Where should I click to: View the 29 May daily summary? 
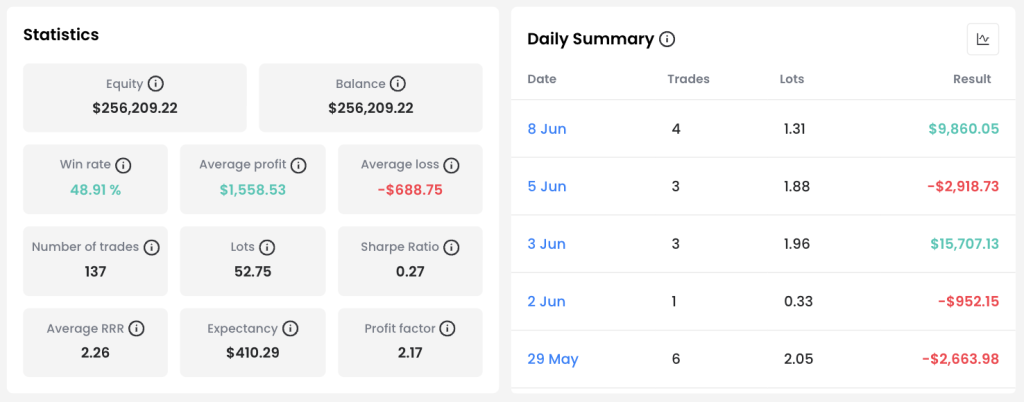tap(552, 359)
